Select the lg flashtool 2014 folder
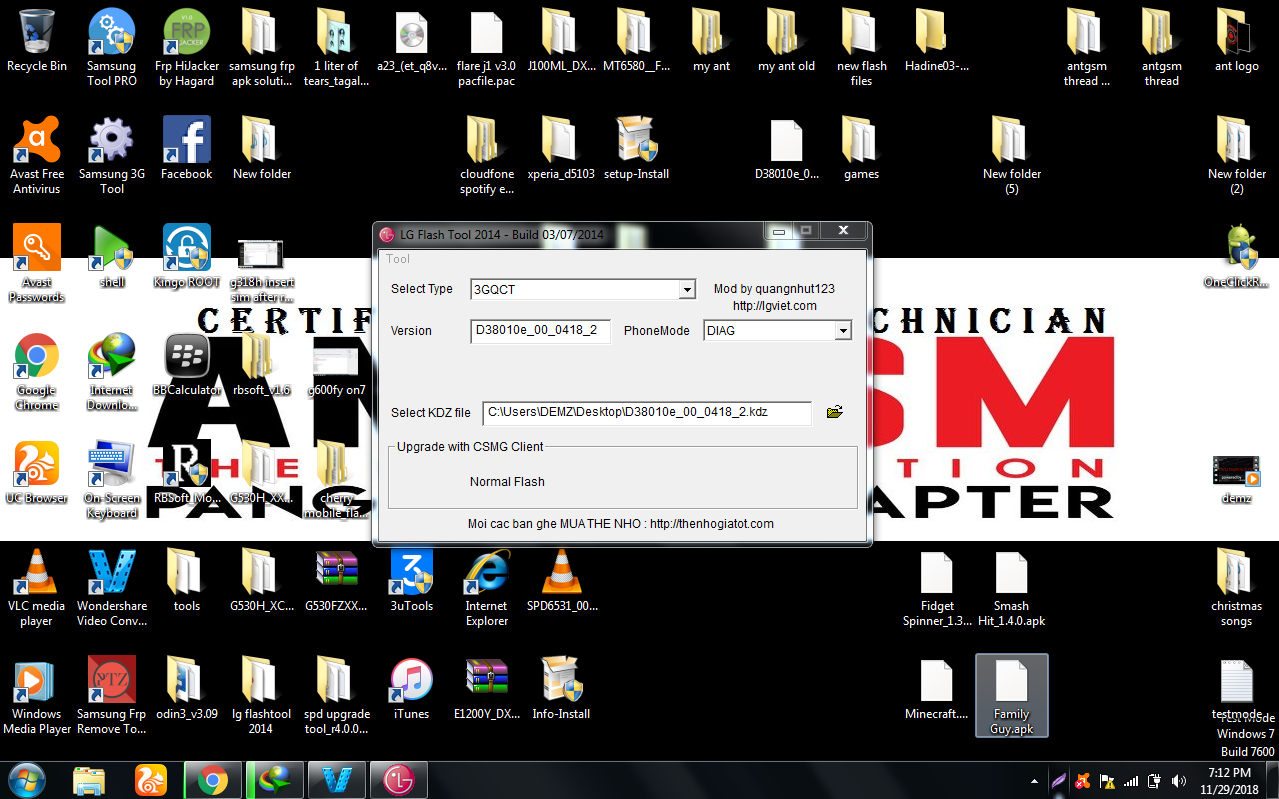 261,695
